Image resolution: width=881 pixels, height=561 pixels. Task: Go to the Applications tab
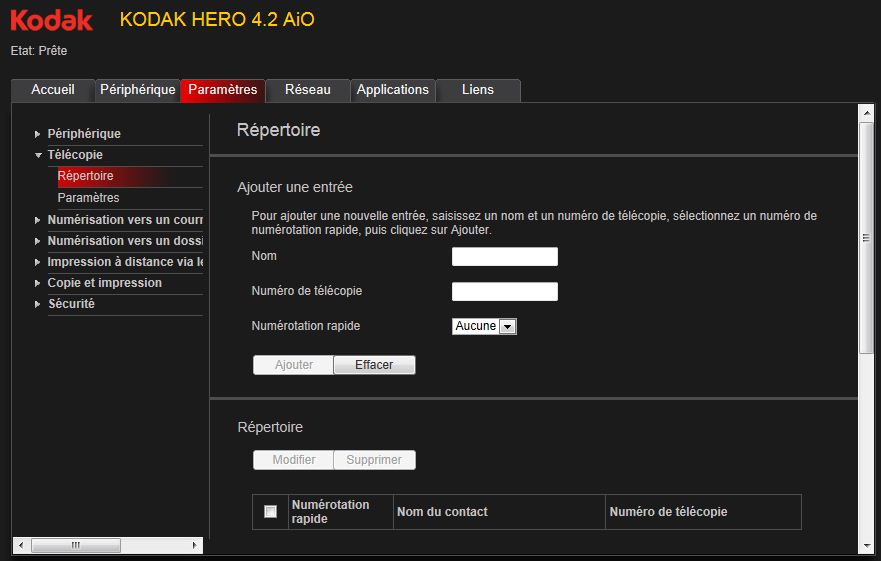393,90
